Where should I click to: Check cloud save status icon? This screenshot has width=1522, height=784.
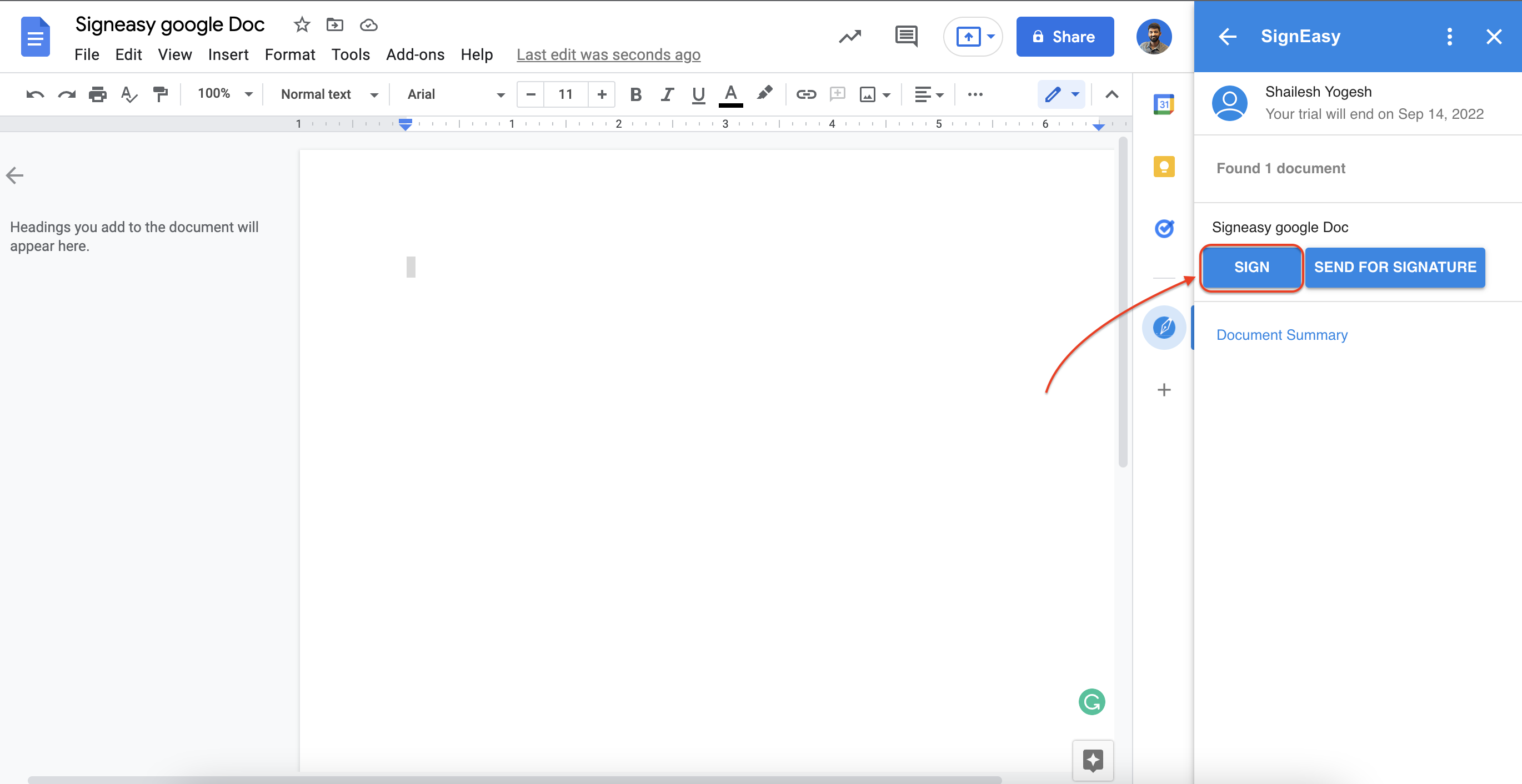(x=369, y=25)
